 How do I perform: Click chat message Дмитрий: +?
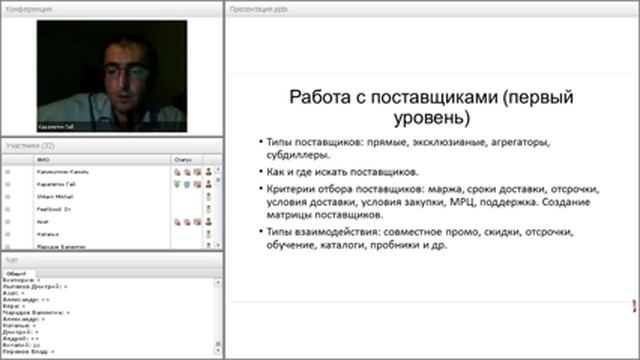(x=20, y=332)
